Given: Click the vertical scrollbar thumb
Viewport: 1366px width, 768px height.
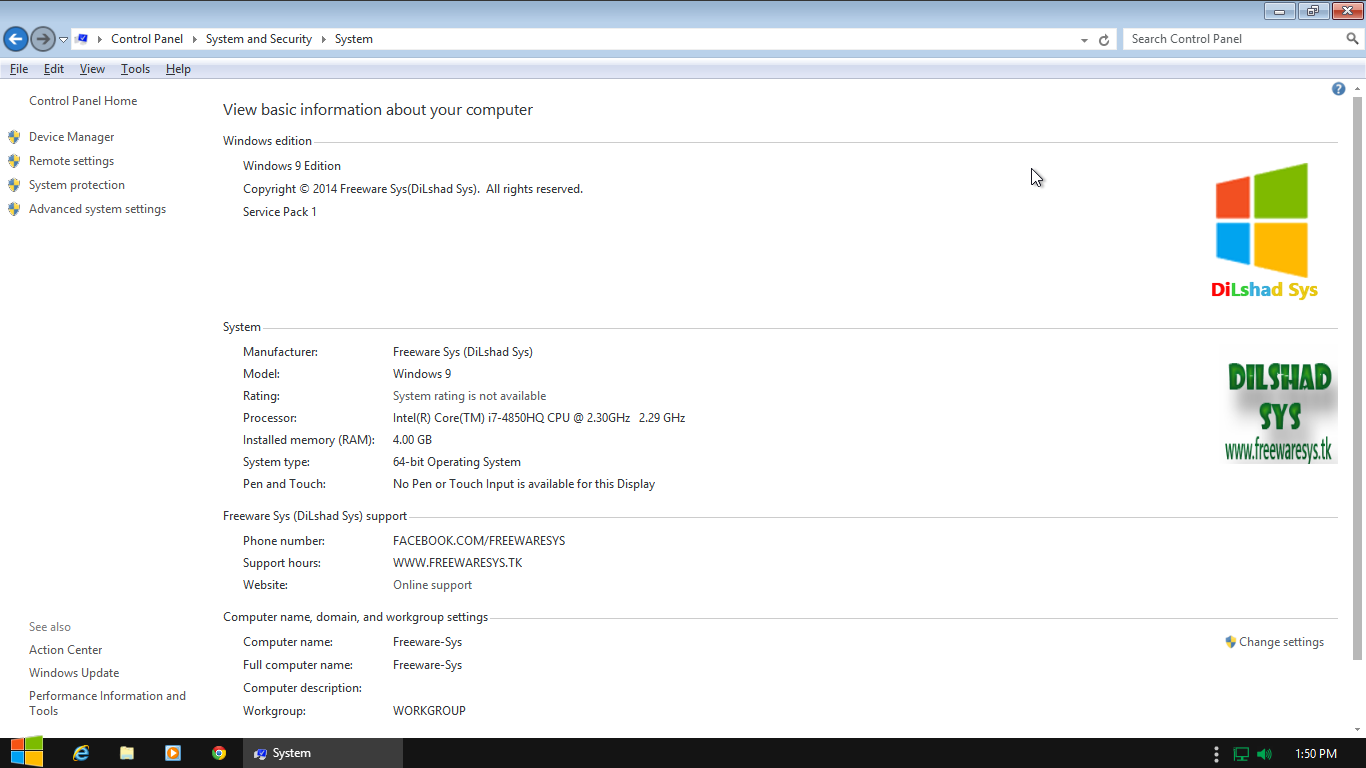Looking at the screenshot, I should 1358,378.
